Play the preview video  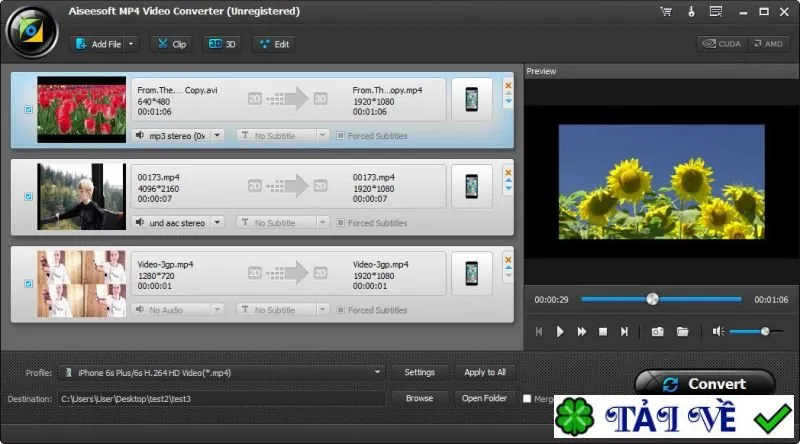(x=560, y=332)
